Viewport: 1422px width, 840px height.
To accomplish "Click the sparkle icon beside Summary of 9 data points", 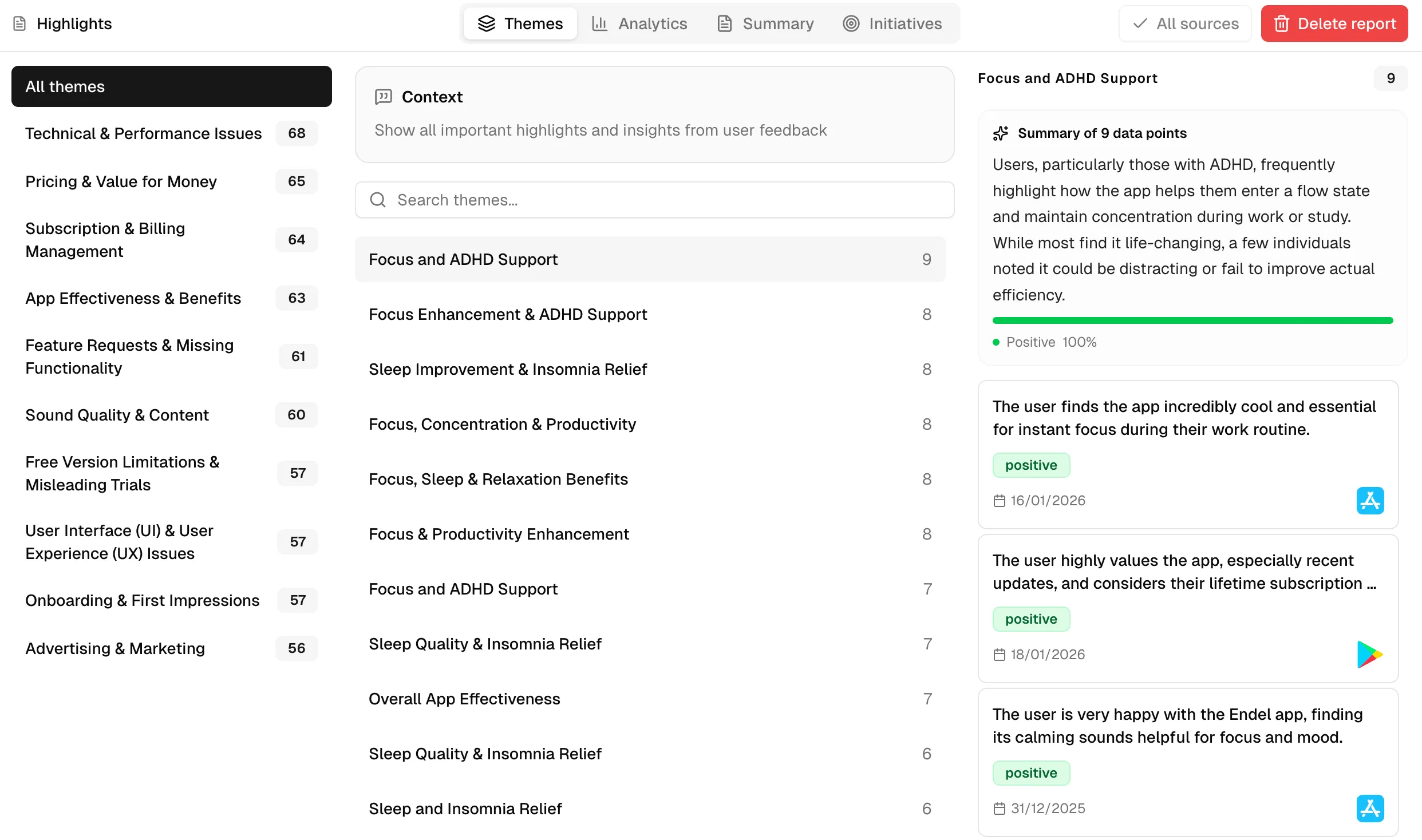I will [x=1000, y=133].
